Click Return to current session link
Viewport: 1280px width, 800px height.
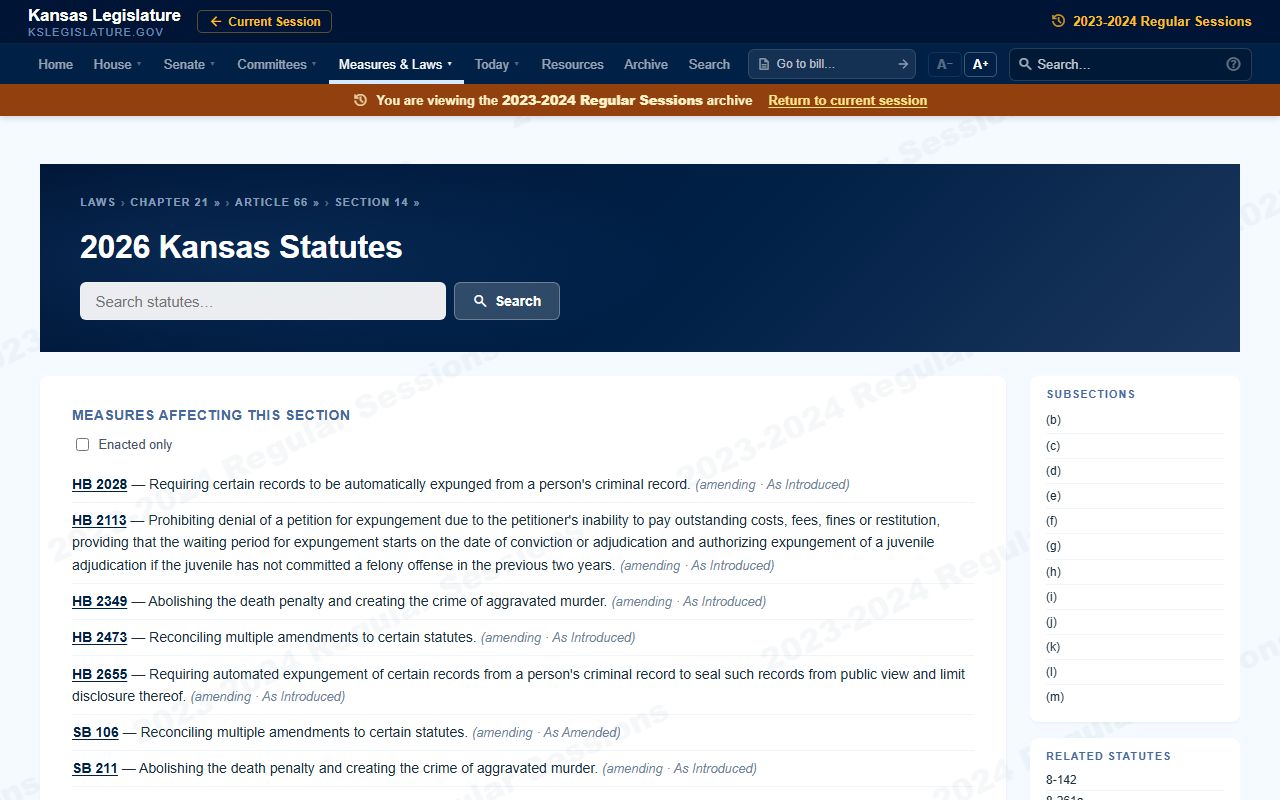(x=848, y=100)
